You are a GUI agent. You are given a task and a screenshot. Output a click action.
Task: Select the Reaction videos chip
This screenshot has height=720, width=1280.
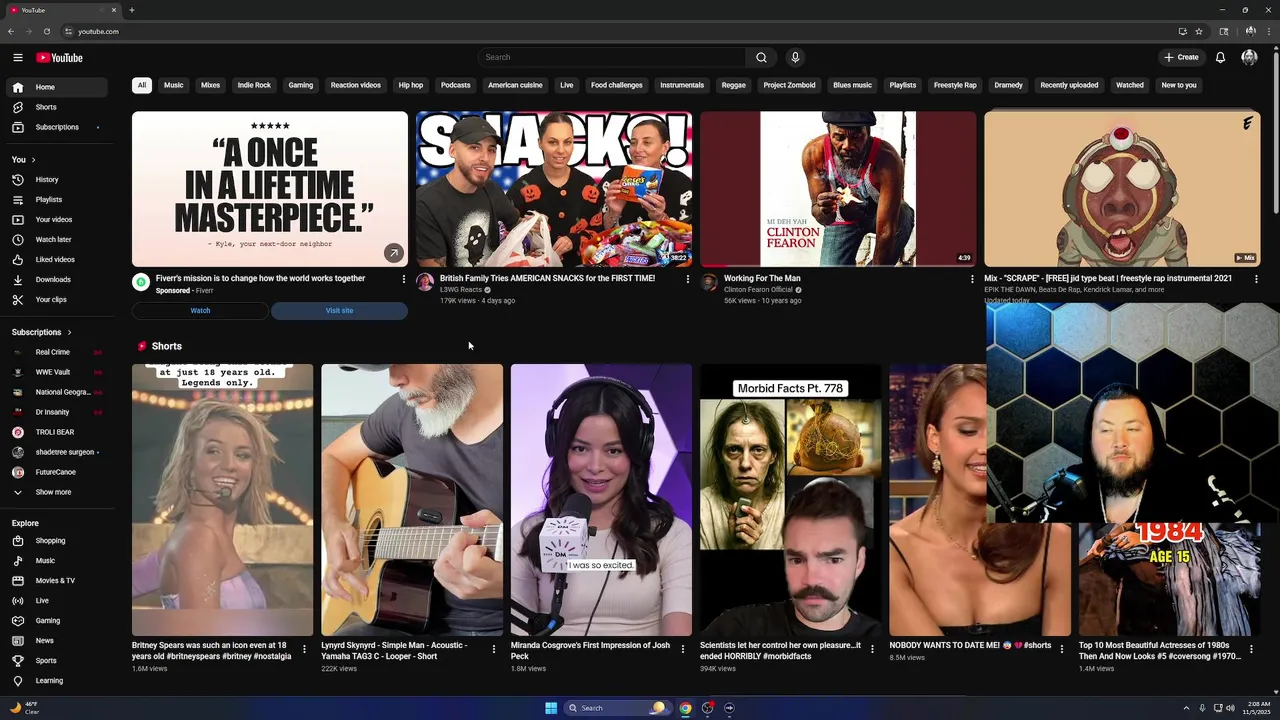356,85
